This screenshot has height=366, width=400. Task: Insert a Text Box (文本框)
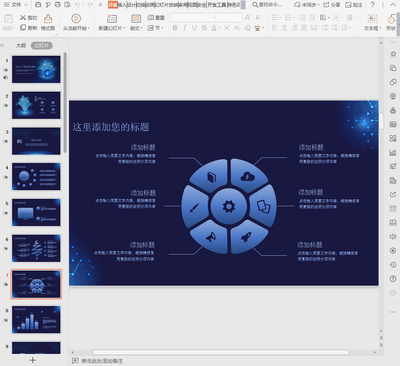[x=372, y=23]
